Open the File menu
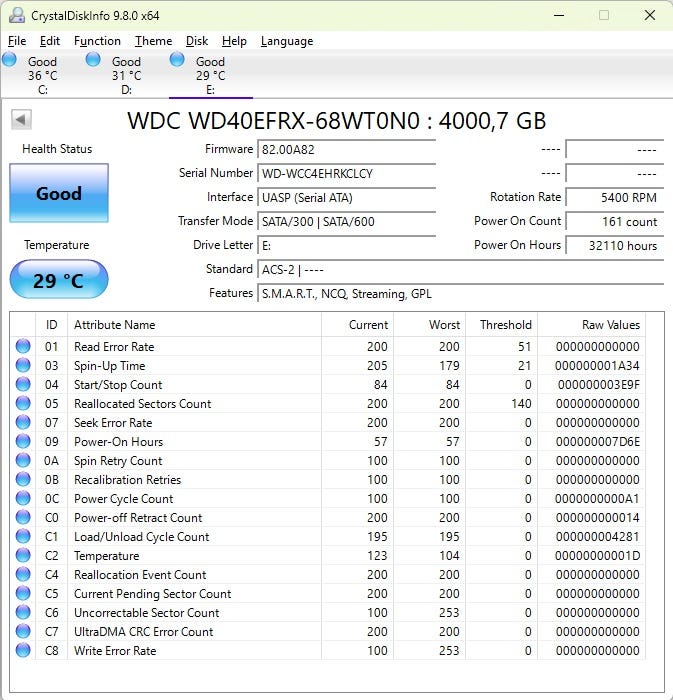 (17, 41)
